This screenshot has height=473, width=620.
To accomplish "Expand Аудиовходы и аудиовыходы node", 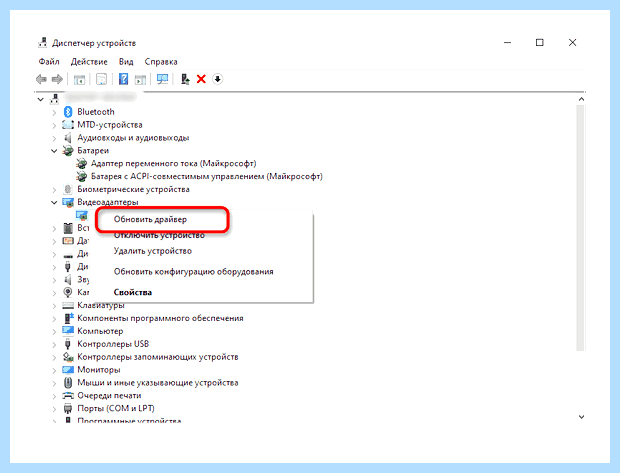I will pos(54,138).
